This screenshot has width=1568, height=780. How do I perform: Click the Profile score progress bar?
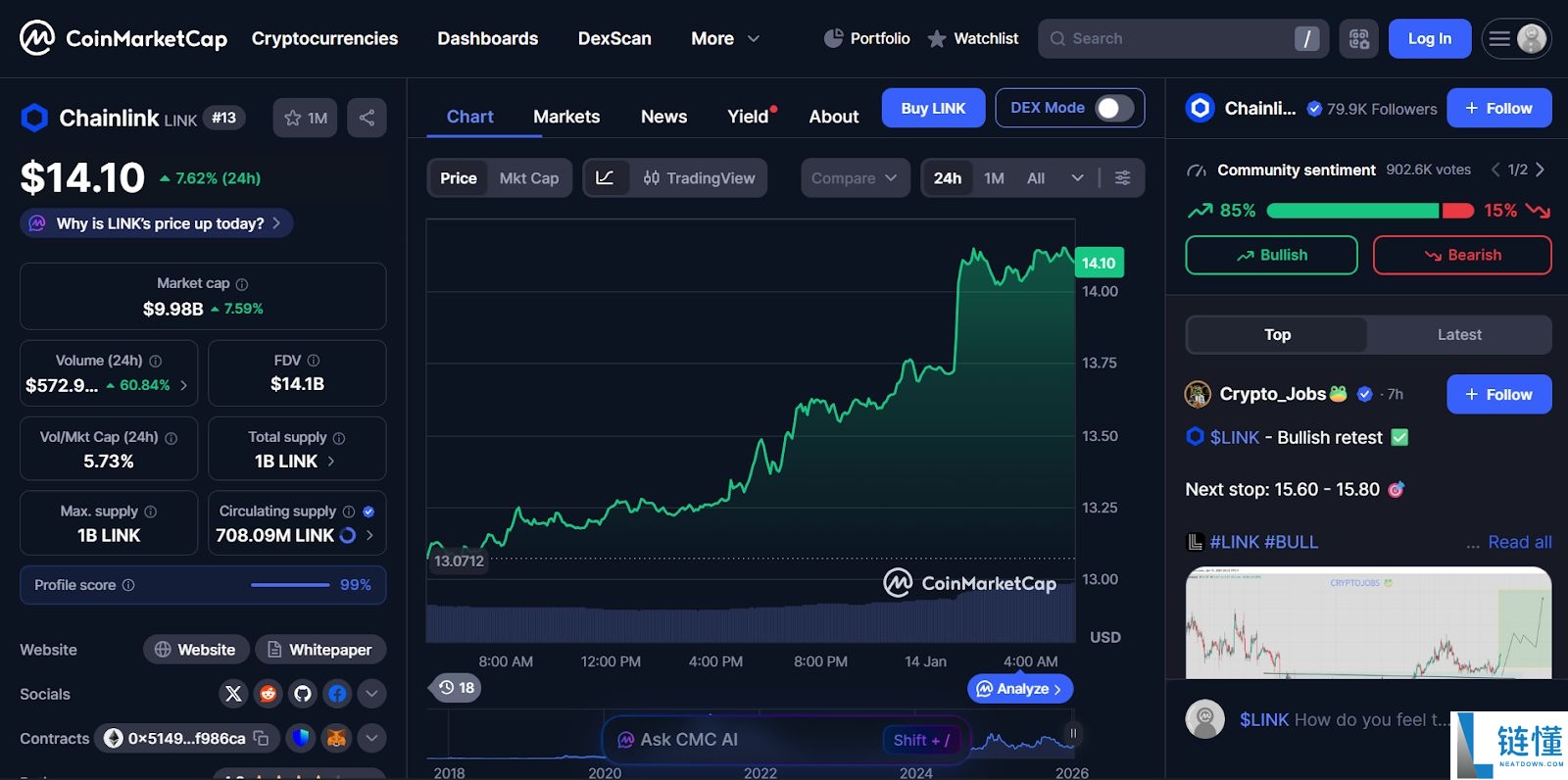(x=290, y=585)
